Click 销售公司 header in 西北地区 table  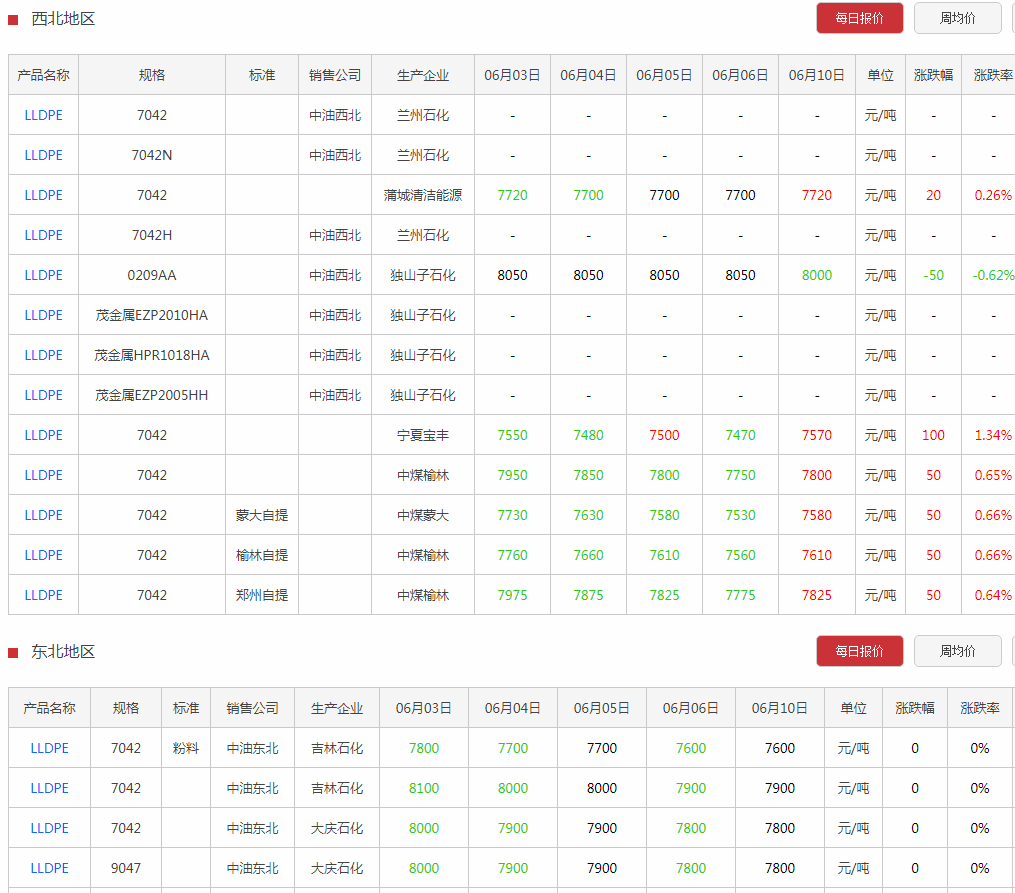pyautogui.click(x=335, y=75)
